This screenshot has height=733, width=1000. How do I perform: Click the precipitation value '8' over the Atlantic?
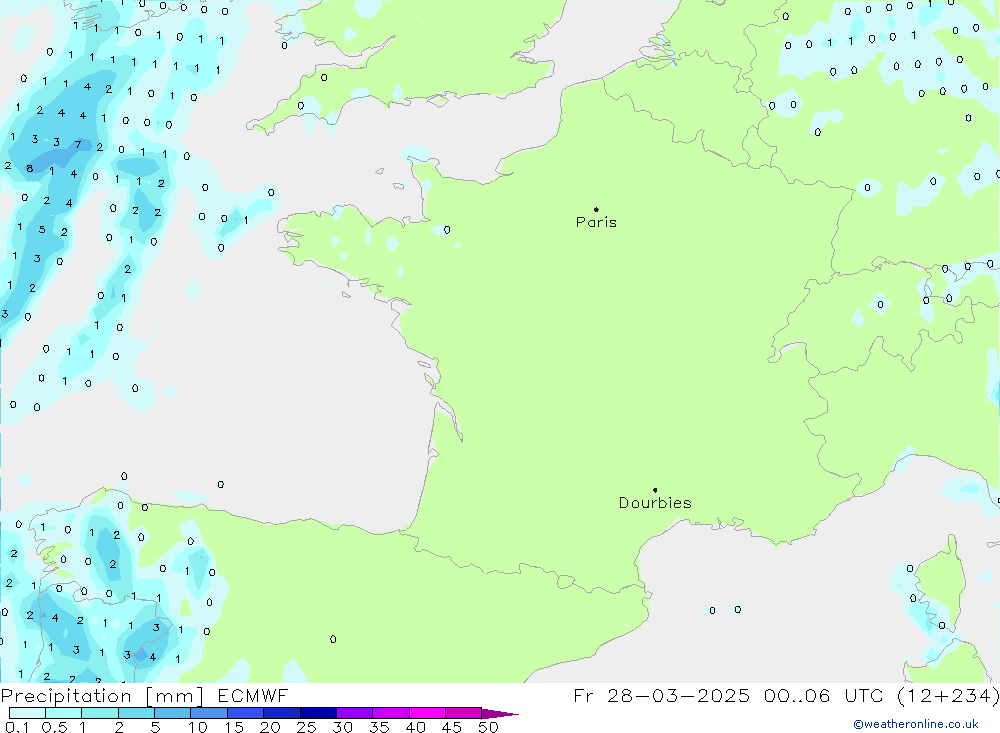[x=29, y=168]
